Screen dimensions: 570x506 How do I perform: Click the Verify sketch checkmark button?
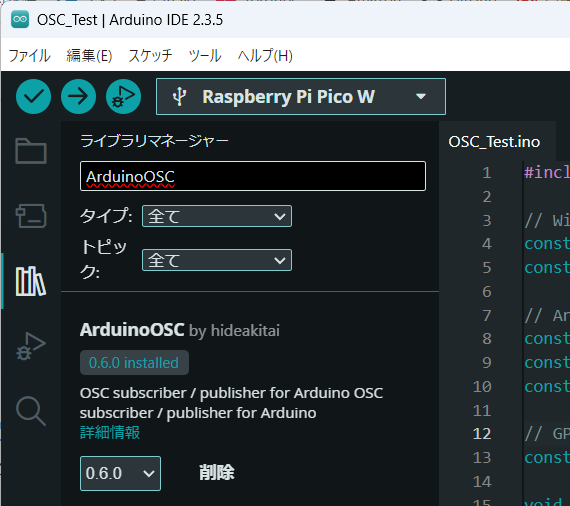[x=33, y=96]
